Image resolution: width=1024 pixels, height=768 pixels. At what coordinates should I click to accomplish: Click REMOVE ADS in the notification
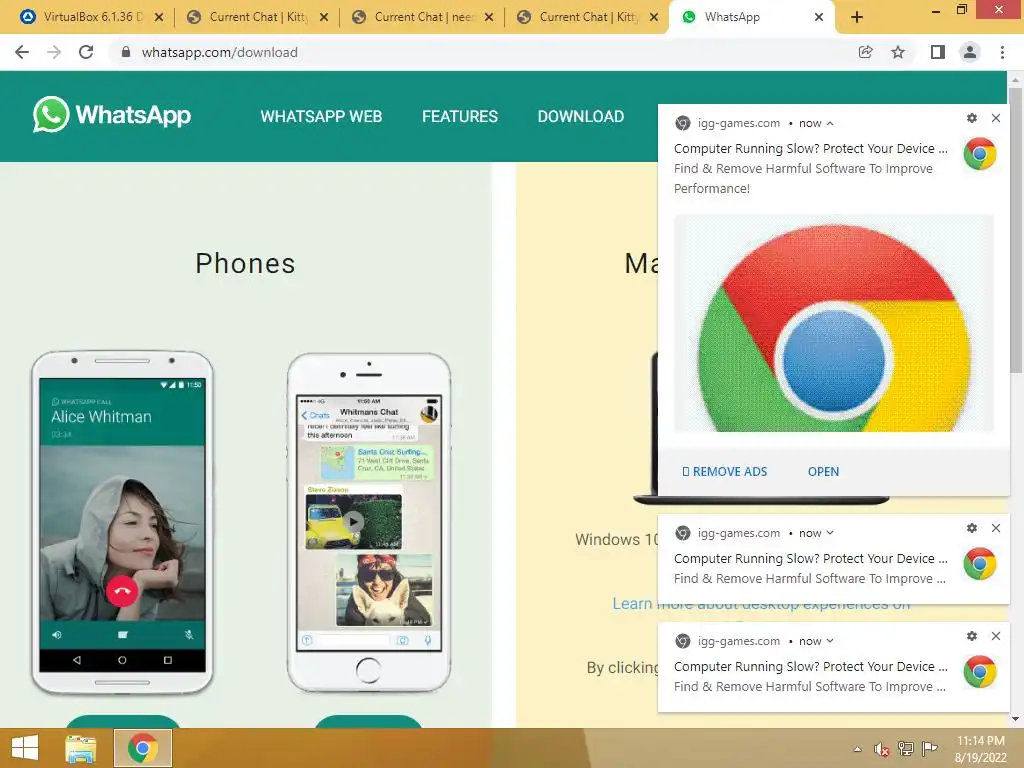pyautogui.click(x=725, y=472)
